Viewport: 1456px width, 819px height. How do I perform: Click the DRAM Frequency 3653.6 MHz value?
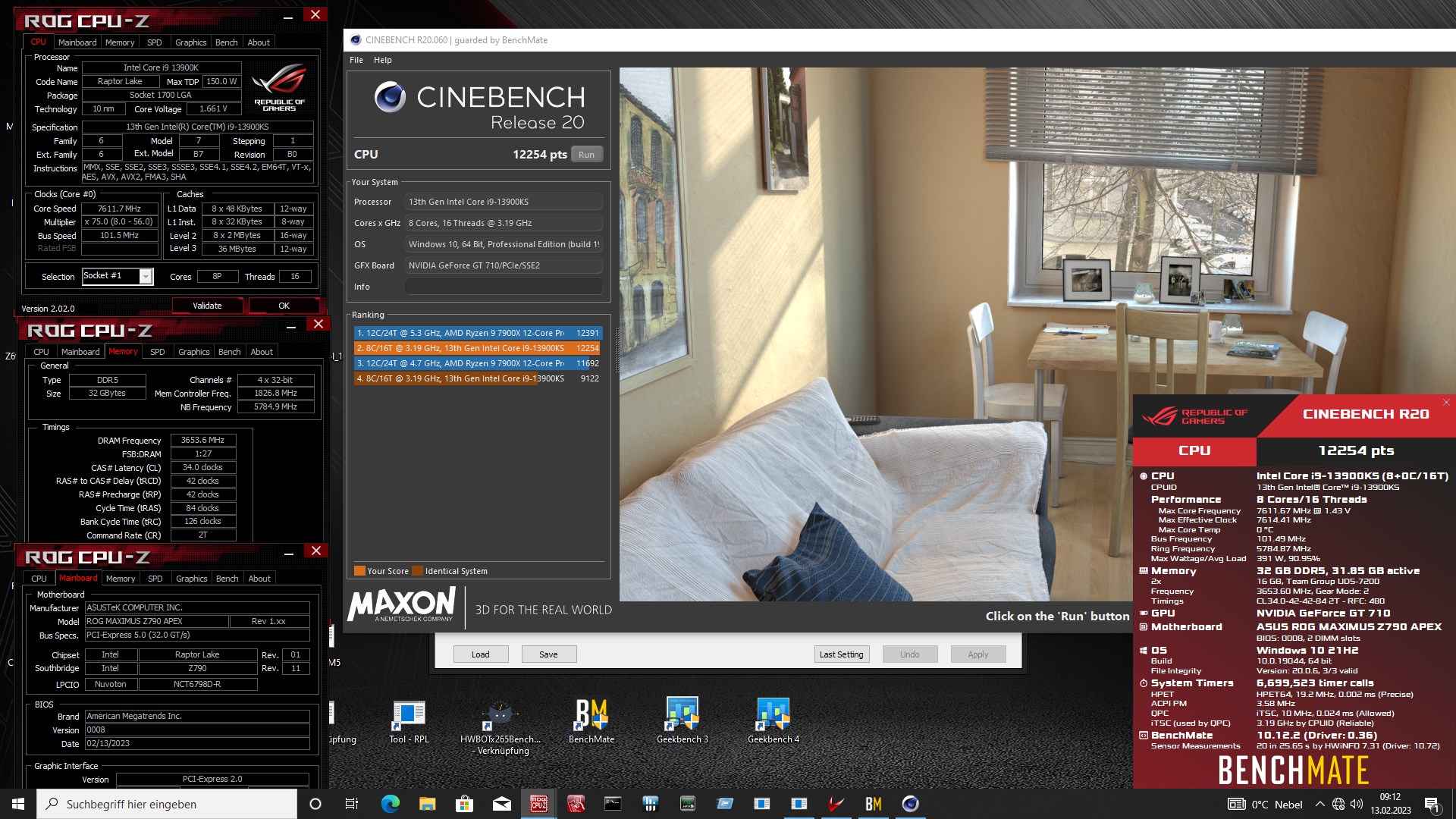pyautogui.click(x=202, y=440)
